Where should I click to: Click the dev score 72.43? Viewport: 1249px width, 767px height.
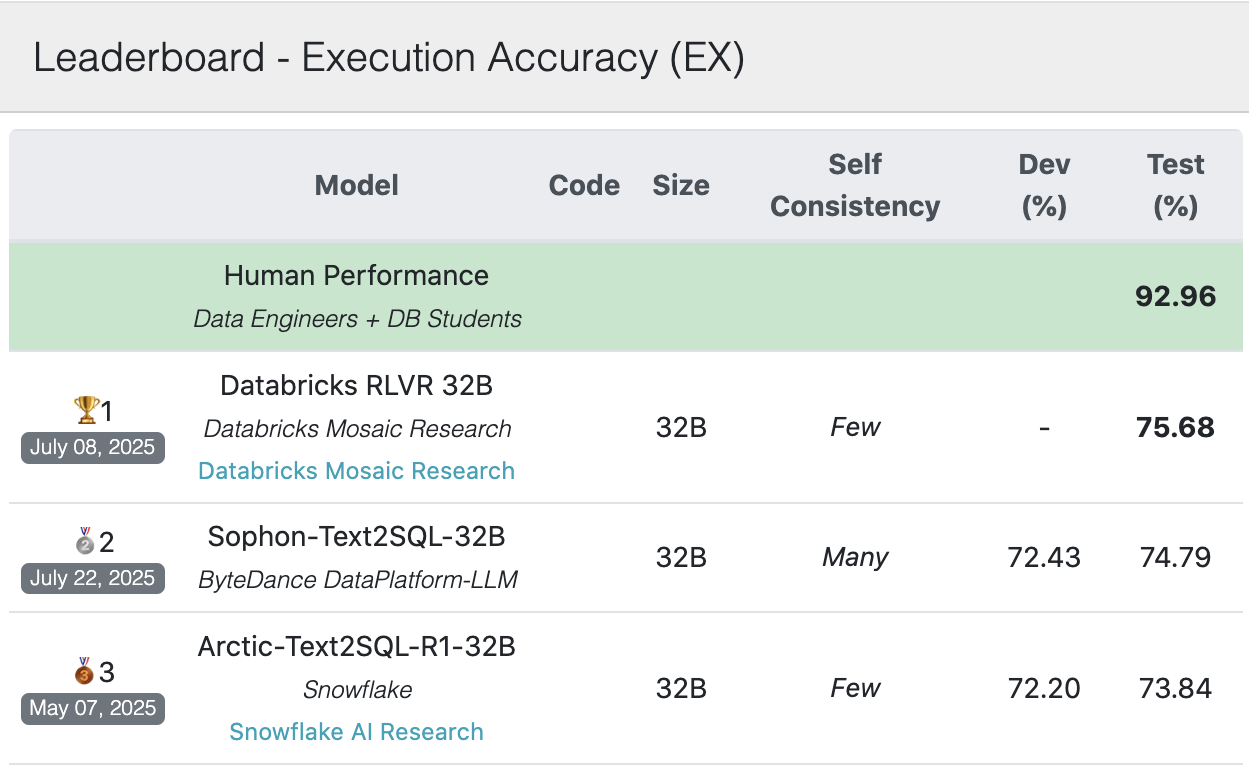click(x=1045, y=558)
